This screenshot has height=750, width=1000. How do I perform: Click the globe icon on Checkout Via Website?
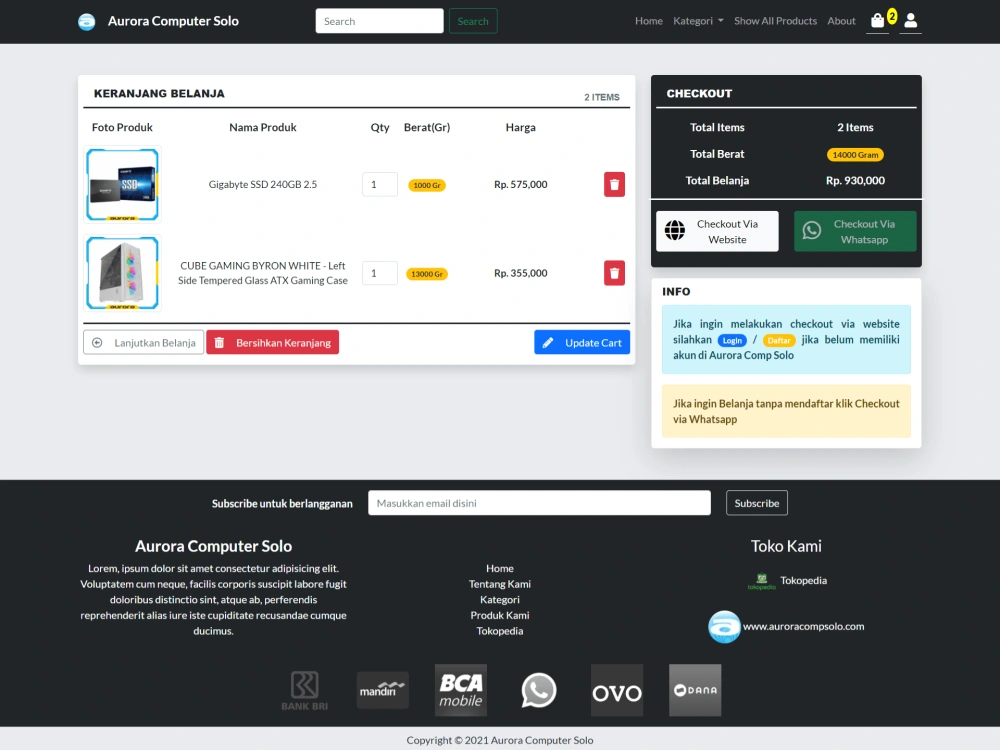tap(675, 230)
